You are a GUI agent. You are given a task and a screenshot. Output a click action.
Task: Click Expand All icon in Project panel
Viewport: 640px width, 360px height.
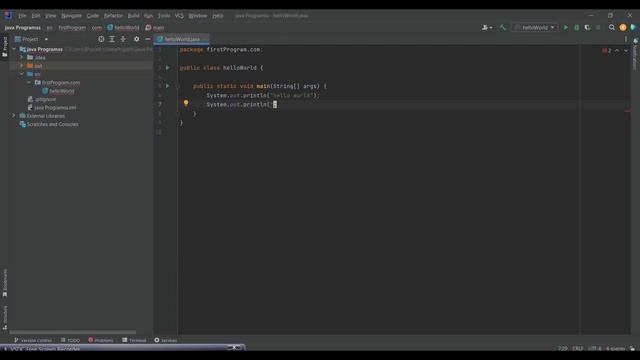[x=112, y=39]
